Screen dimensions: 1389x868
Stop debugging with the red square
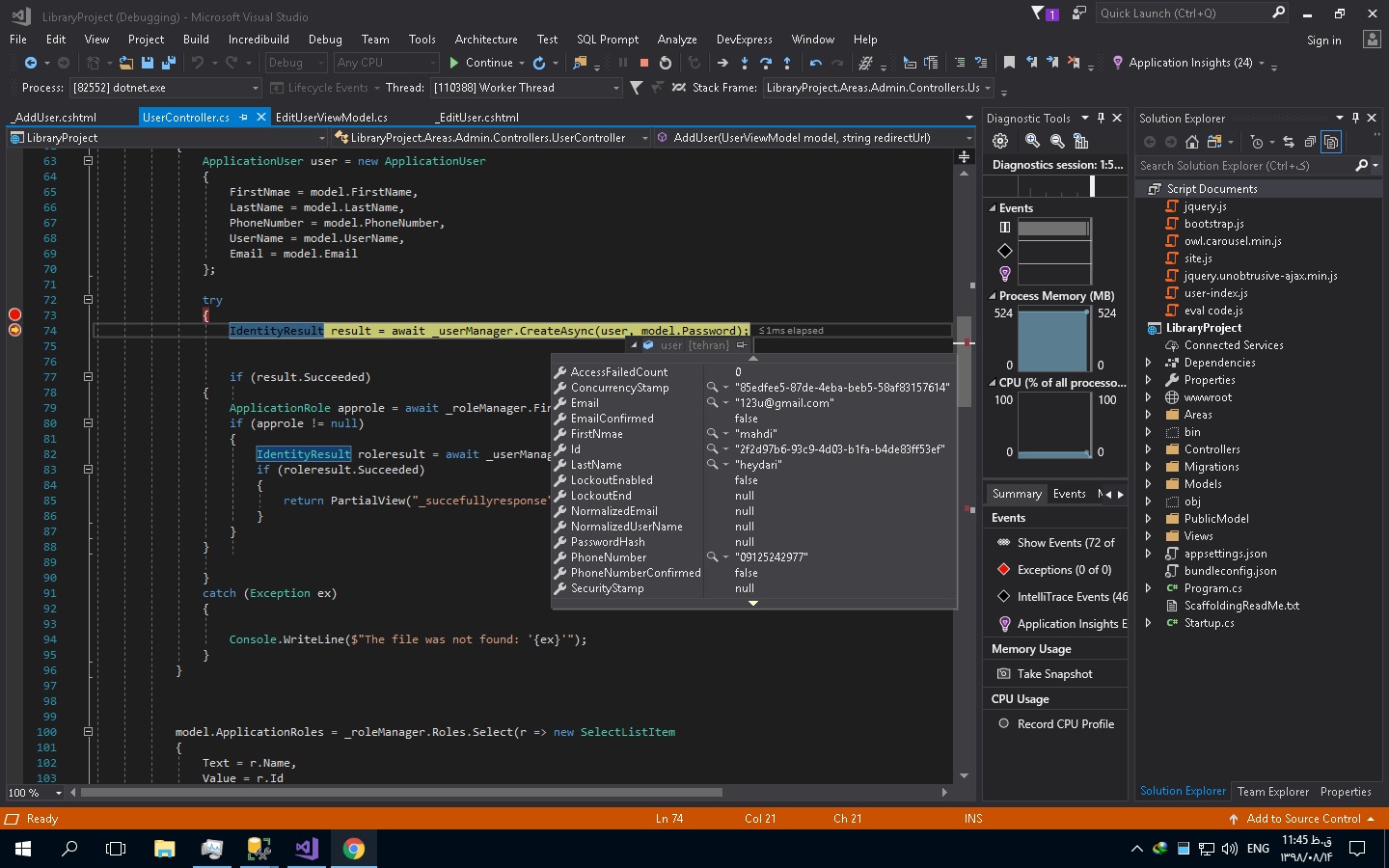(x=644, y=63)
